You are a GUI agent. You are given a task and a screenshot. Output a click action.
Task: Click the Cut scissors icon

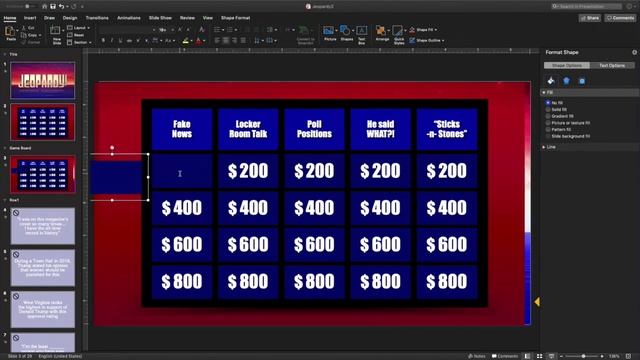pos(24,28)
